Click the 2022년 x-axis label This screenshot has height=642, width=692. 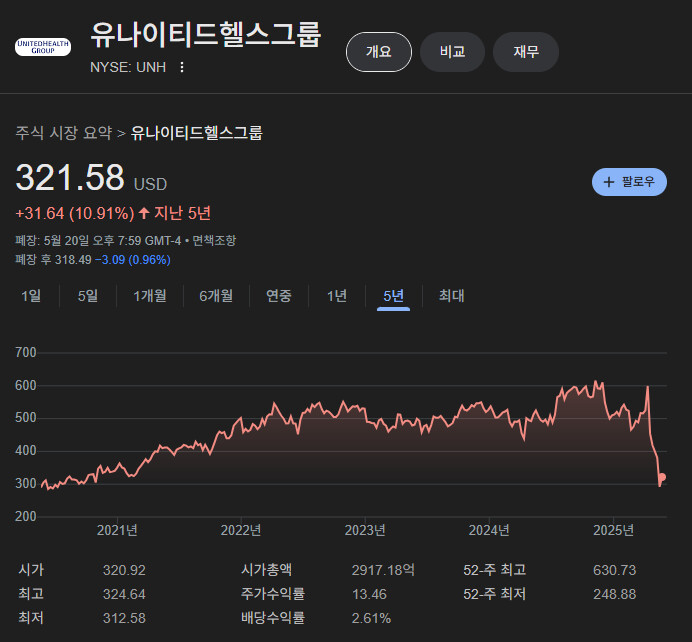(241, 530)
